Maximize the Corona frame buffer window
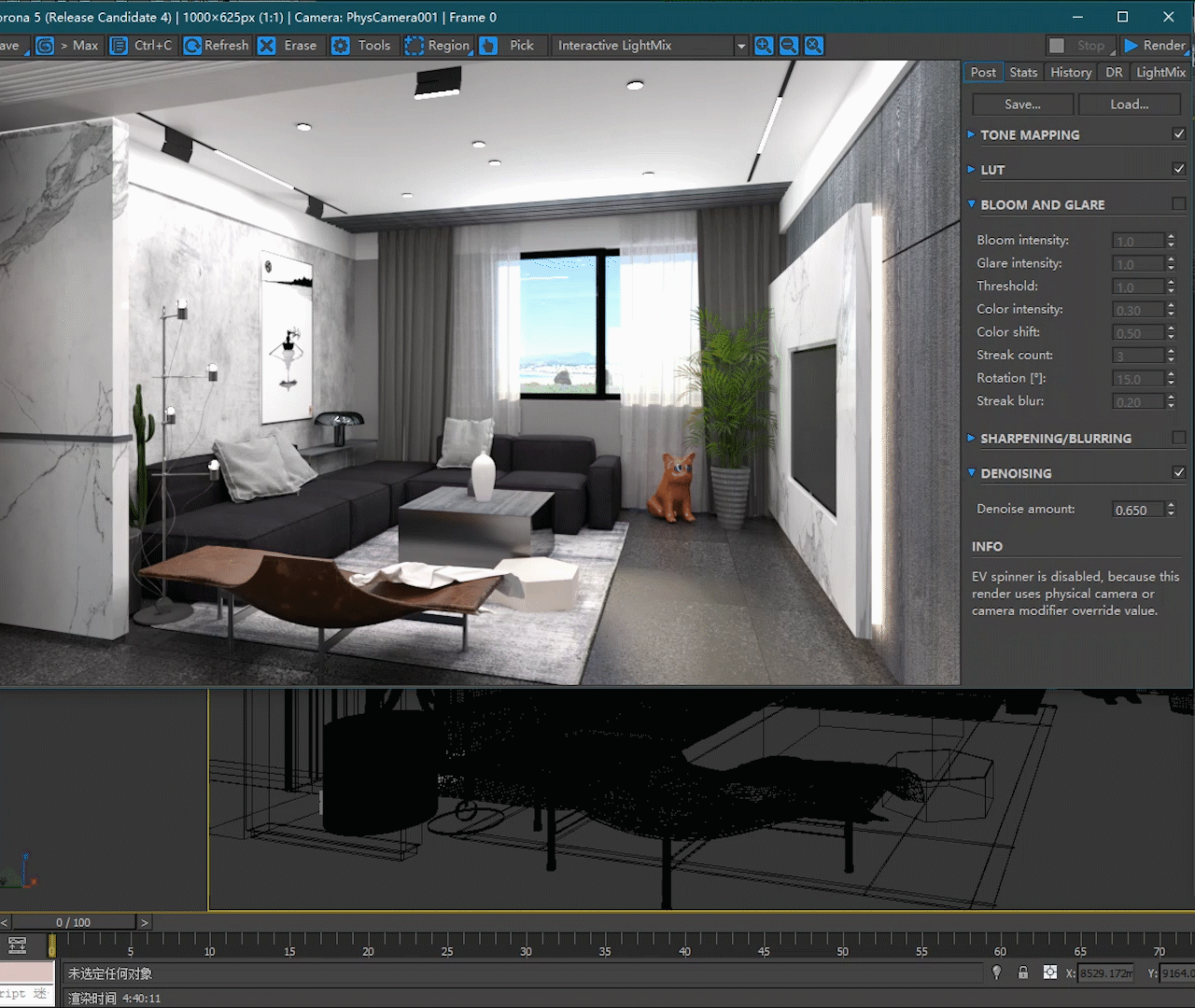The width and height of the screenshot is (1195, 1008). [1122, 17]
